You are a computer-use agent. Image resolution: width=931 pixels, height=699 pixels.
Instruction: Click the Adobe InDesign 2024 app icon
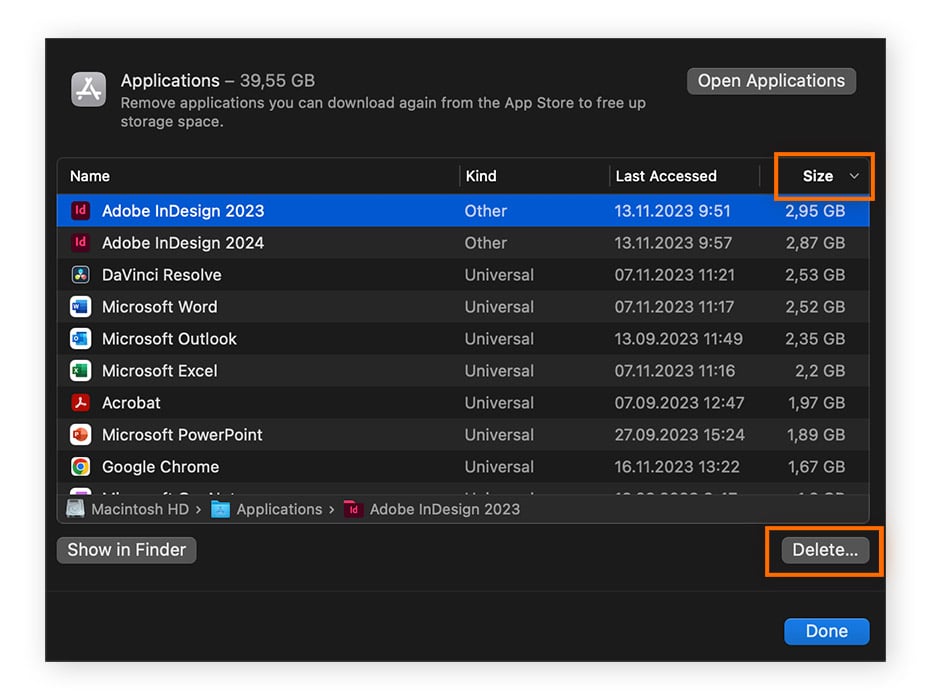coord(81,243)
